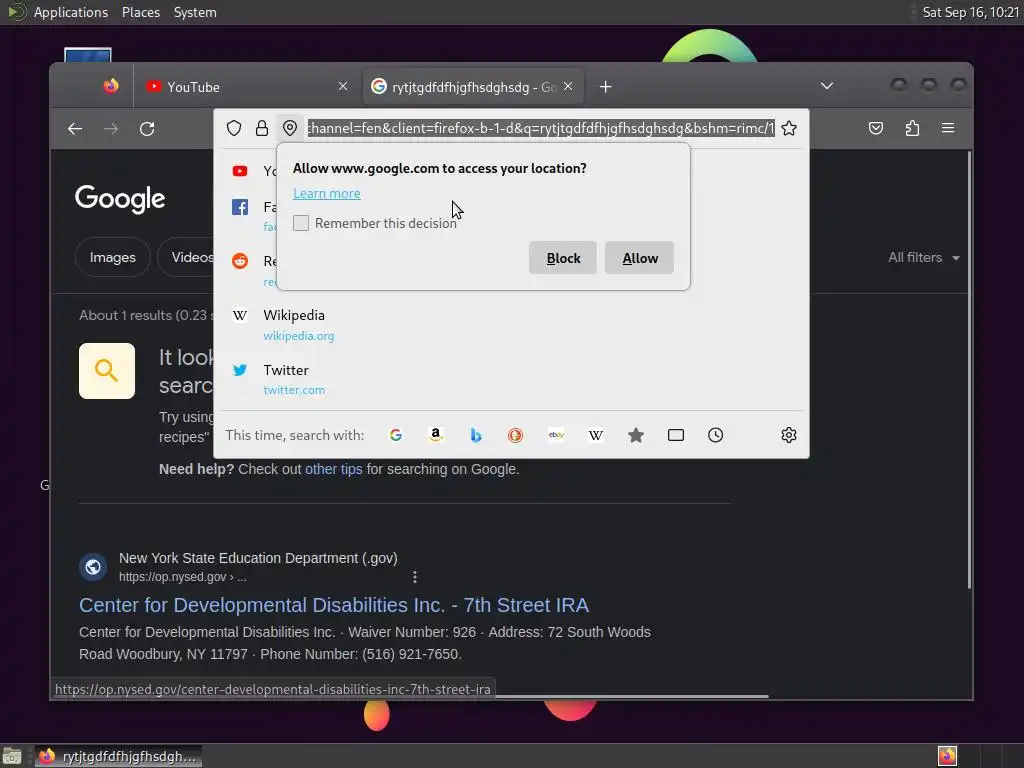Click the horizontal scrollbar at page bottom
Image resolution: width=1024 pixels, height=768 pixels.
632,696
